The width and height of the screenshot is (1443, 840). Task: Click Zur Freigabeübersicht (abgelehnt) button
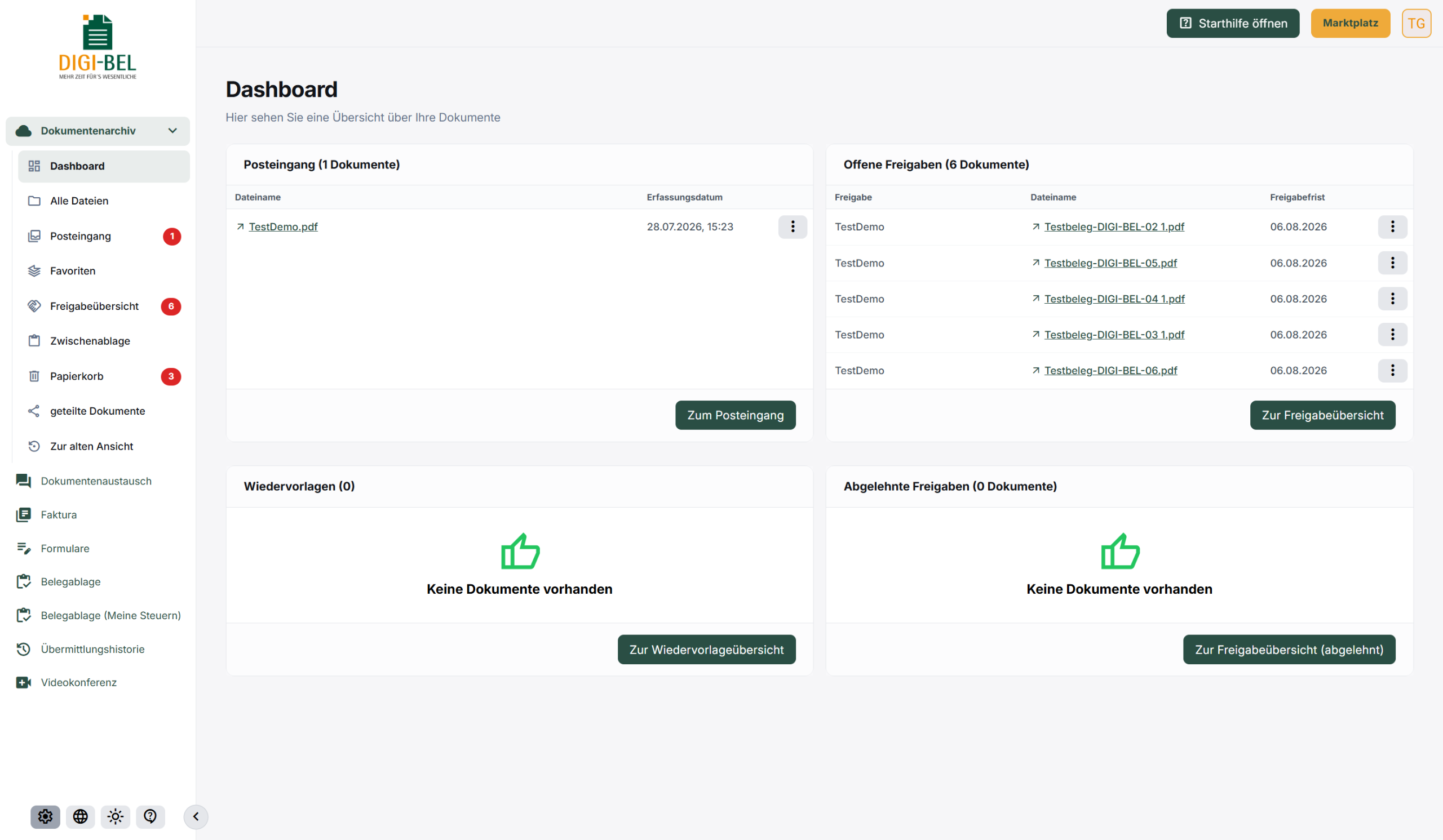point(1289,650)
